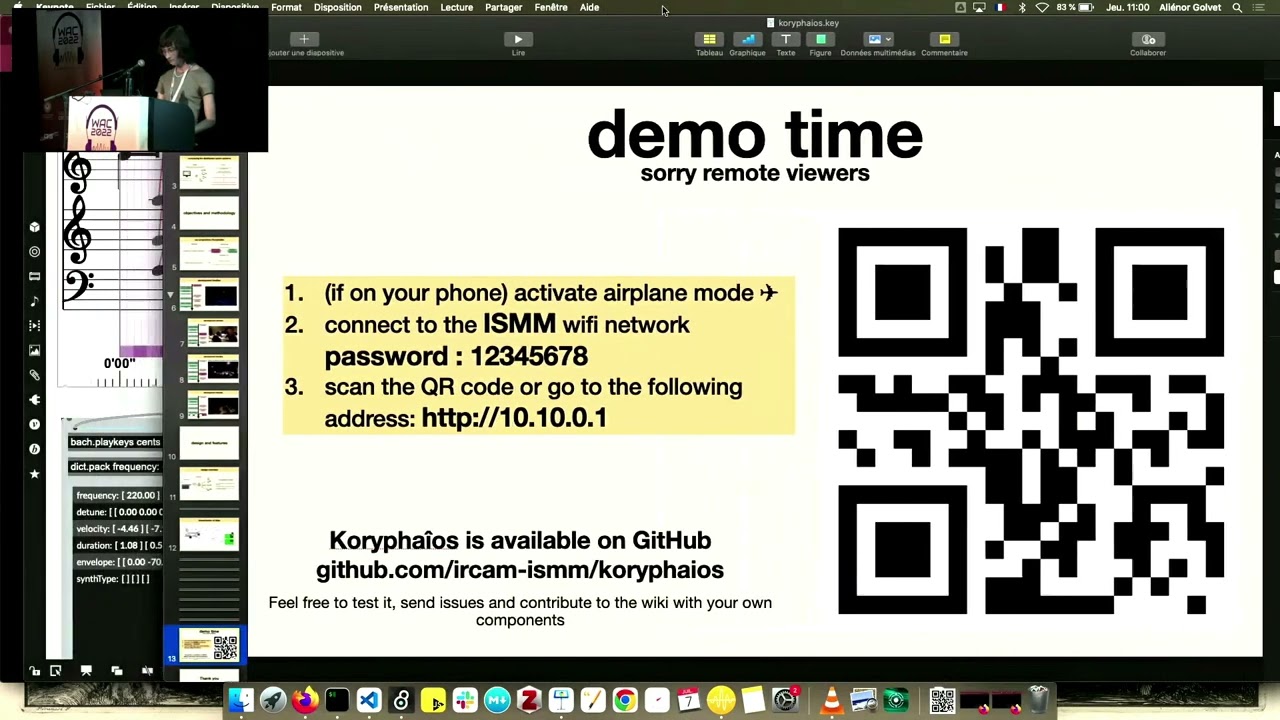Add a Commentaire from the toolbar
Screen dimensions: 1280x720
[x=944, y=40]
